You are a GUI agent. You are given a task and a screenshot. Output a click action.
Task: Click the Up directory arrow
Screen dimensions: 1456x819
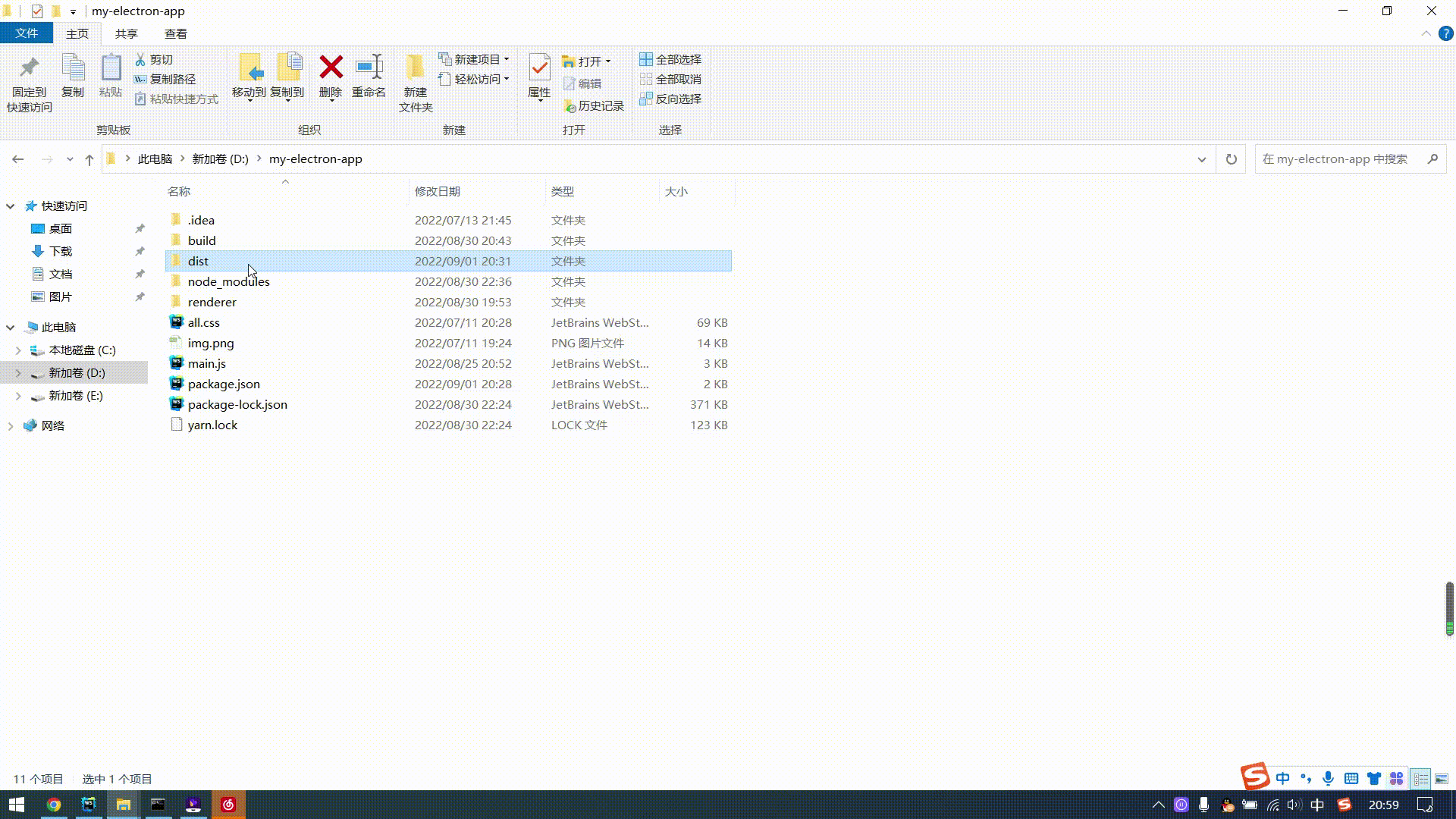[x=89, y=159]
